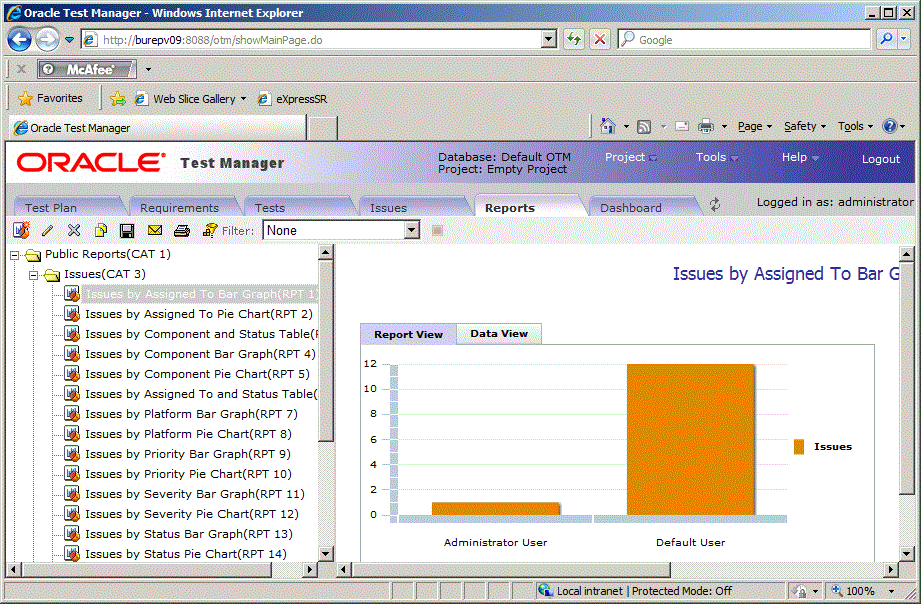Open the browser Page menu
This screenshot has height=604, width=921.
755,126
